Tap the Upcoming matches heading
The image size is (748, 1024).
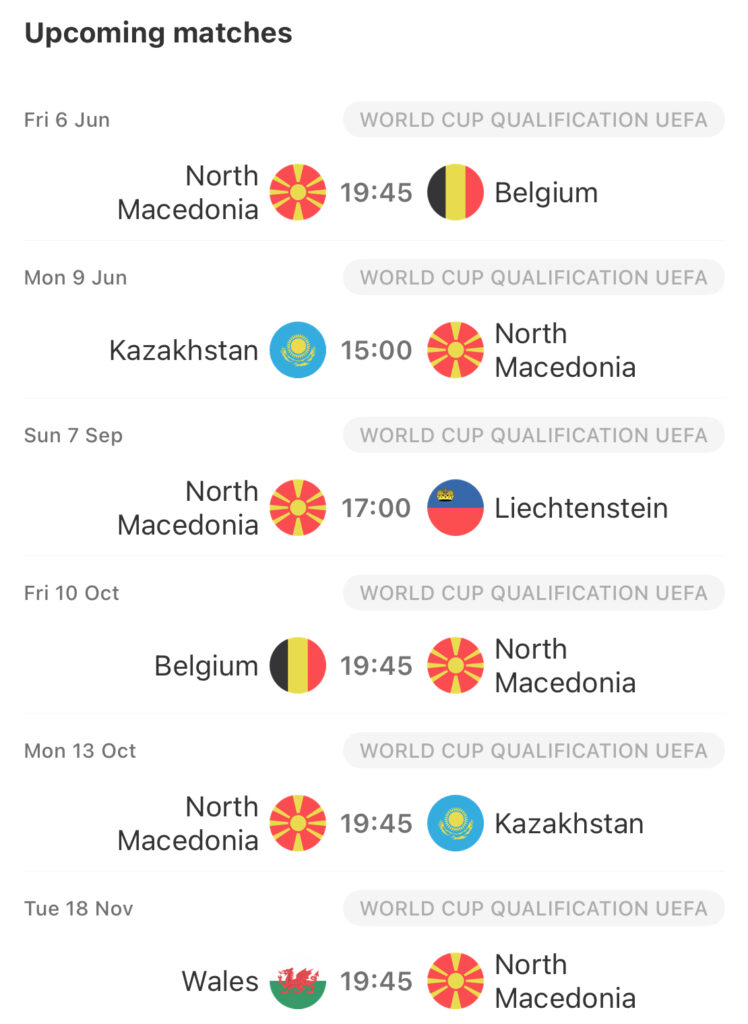tap(158, 33)
